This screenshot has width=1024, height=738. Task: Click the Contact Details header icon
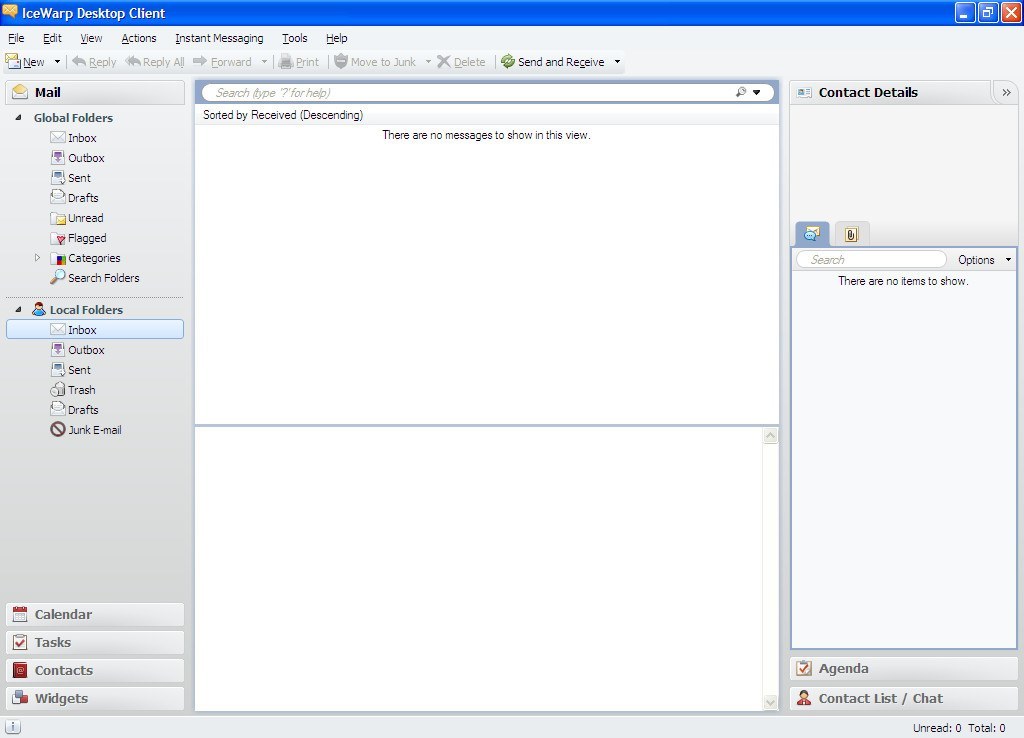[x=805, y=93]
